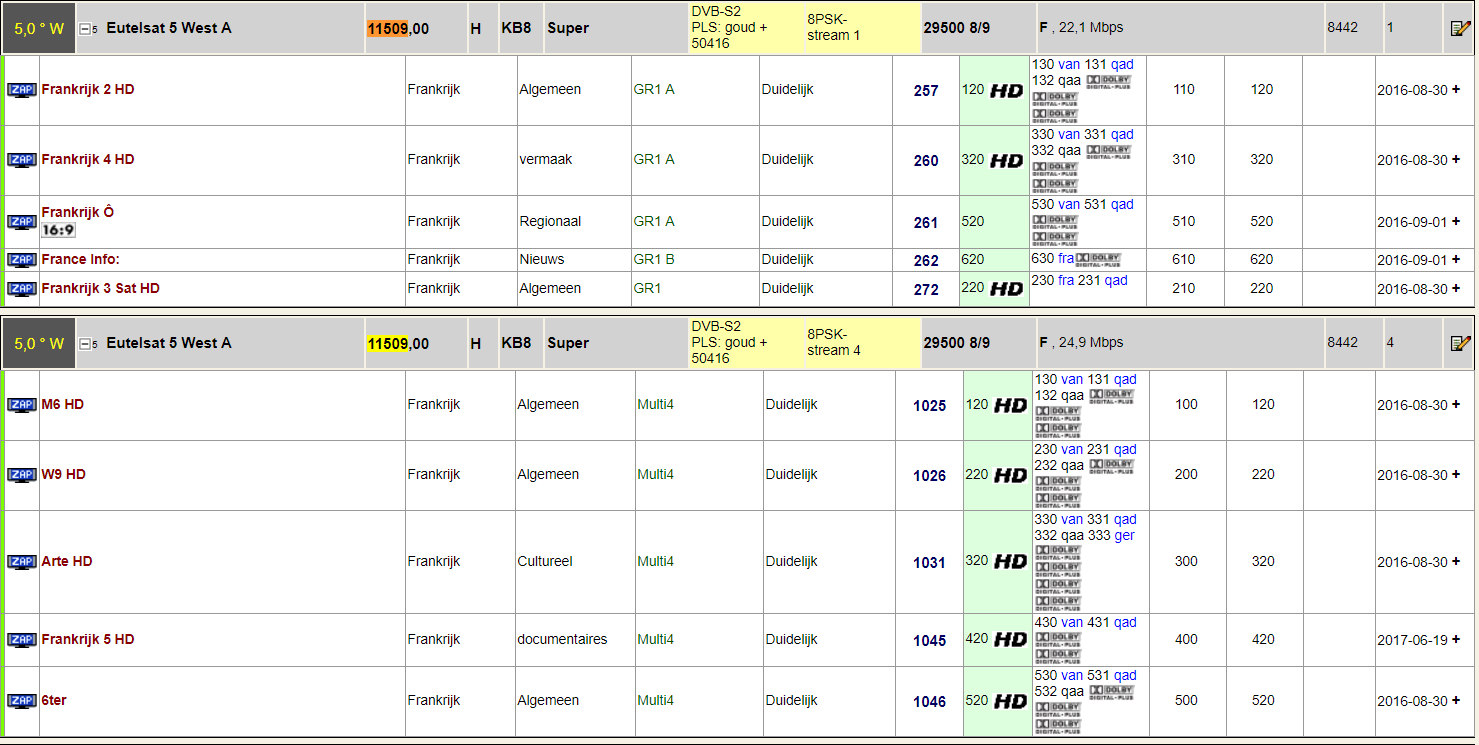Image resolution: width=1479 pixels, height=745 pixels.
Task: Open the GR1 B package link
Action: (654, 259)
